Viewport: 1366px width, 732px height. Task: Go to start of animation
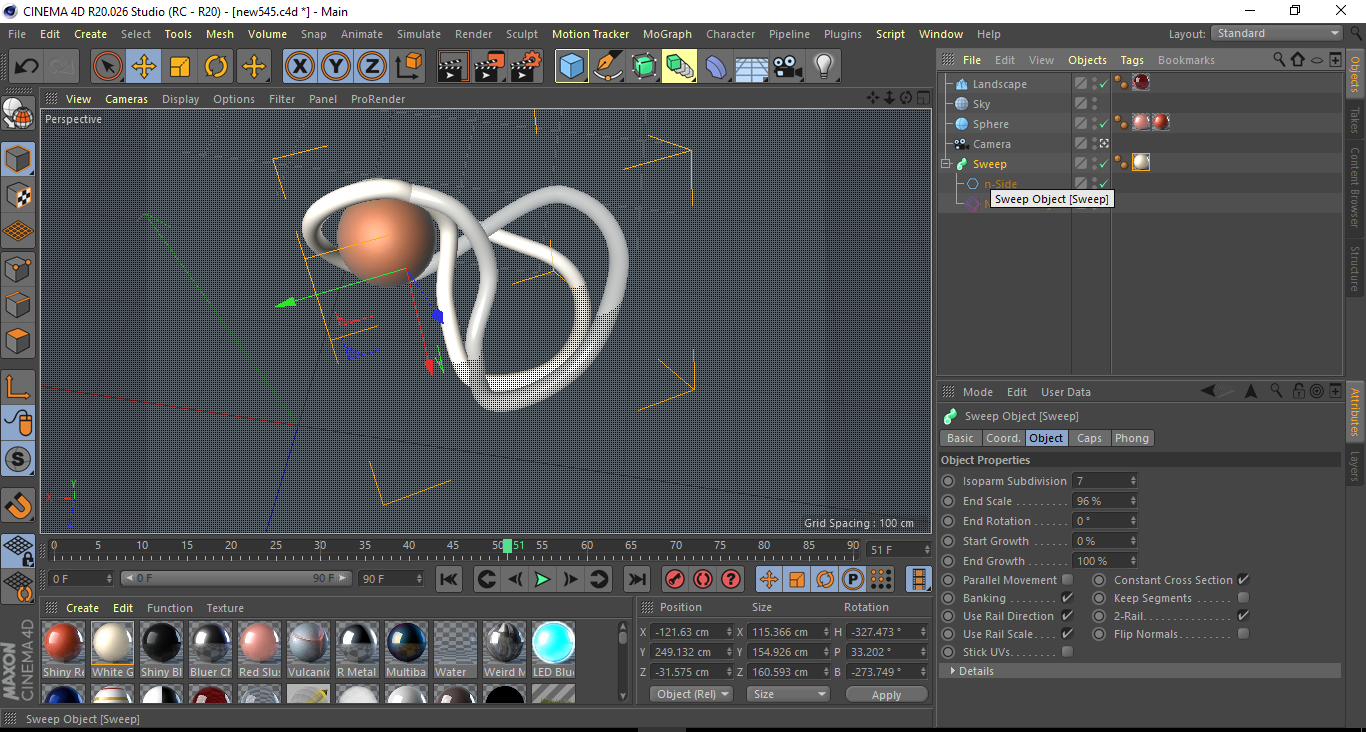(x=449, y=579)
